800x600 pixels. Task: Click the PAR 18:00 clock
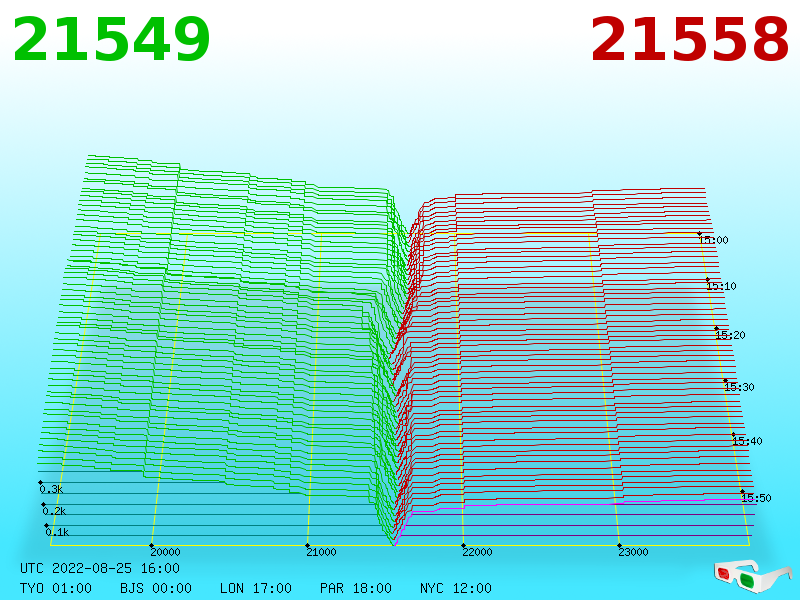click(356, 588)
